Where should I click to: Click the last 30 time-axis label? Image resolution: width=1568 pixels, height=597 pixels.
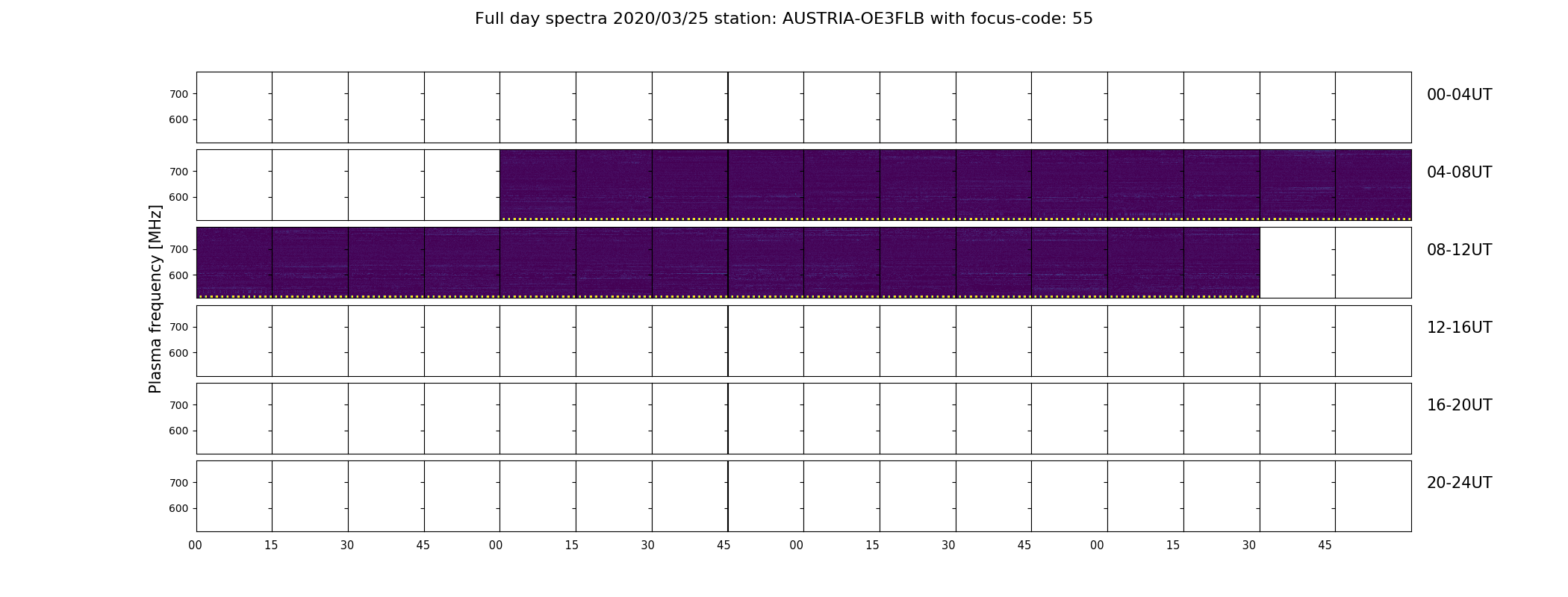pos(1249,546)
